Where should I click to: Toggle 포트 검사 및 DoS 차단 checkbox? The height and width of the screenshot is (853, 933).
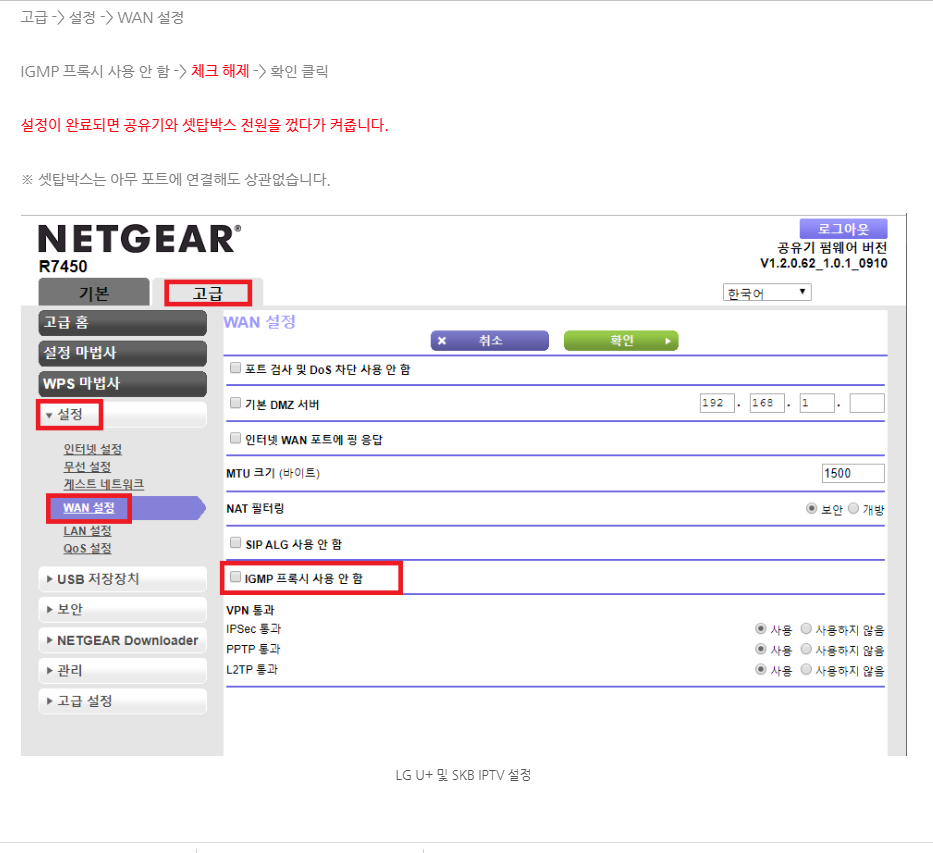(236, 368)
